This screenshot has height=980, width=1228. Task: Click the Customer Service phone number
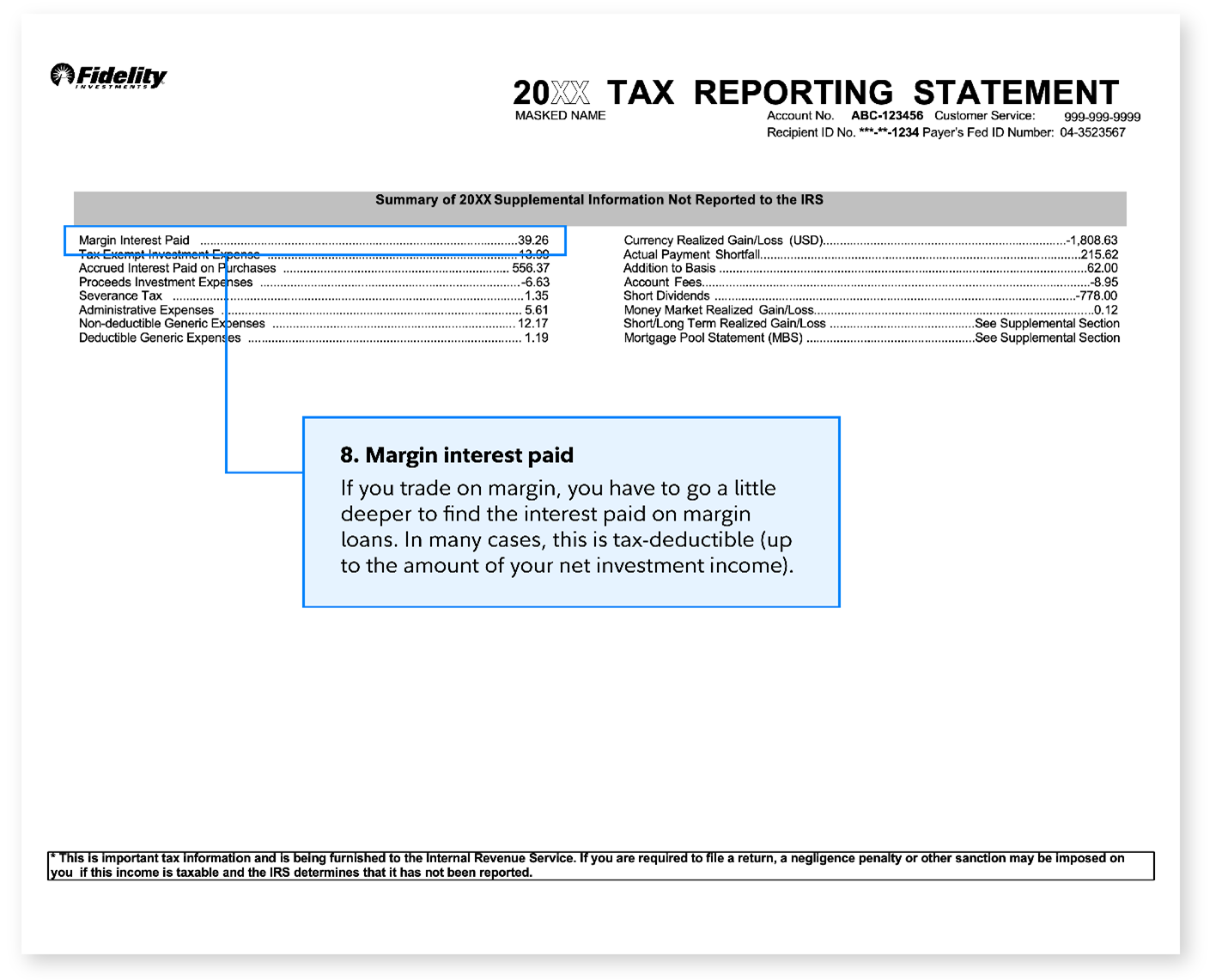click(1102, 117)
